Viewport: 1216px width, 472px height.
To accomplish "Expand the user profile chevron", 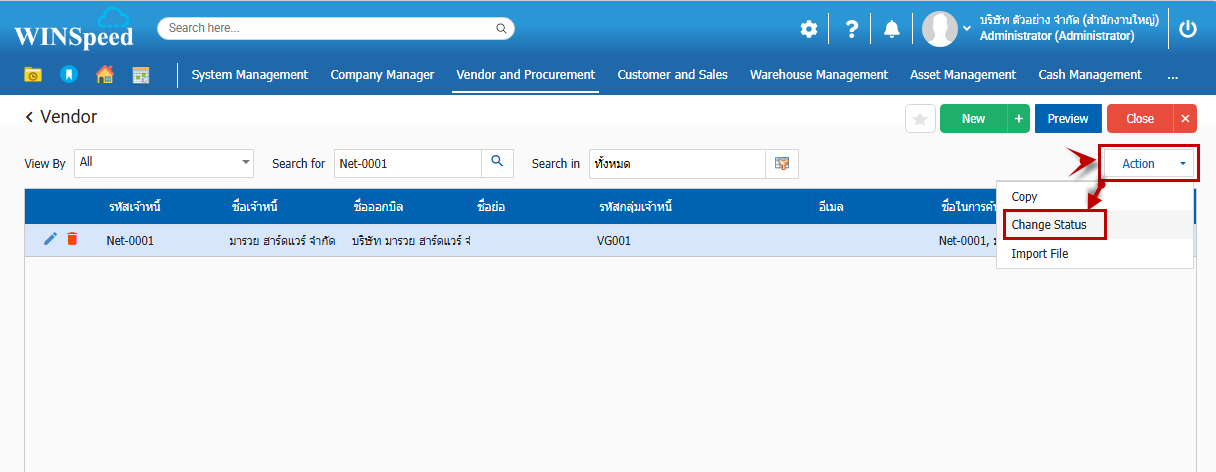I will tap(967, 29).
